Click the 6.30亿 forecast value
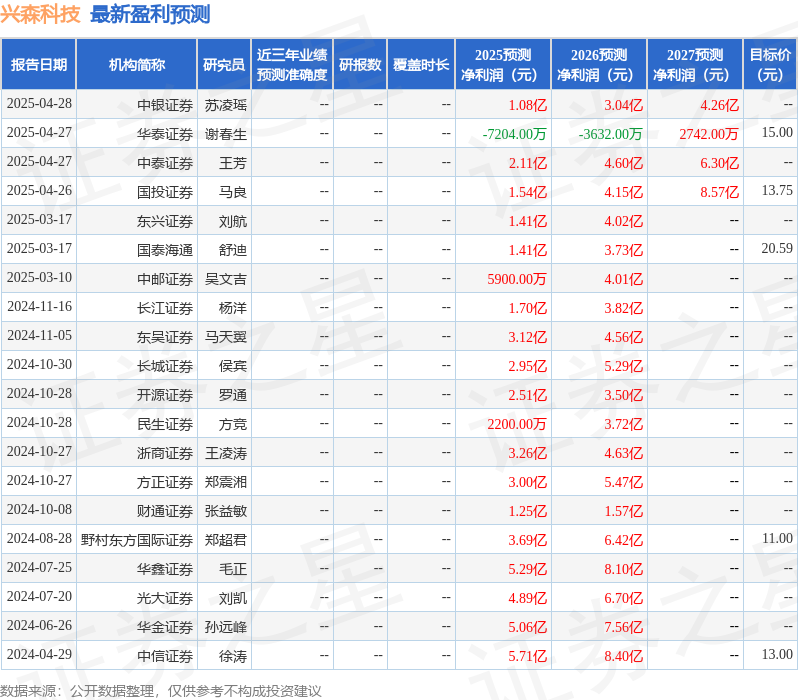Viewport: 798px width, 700px height. click(x=720, y=163)
